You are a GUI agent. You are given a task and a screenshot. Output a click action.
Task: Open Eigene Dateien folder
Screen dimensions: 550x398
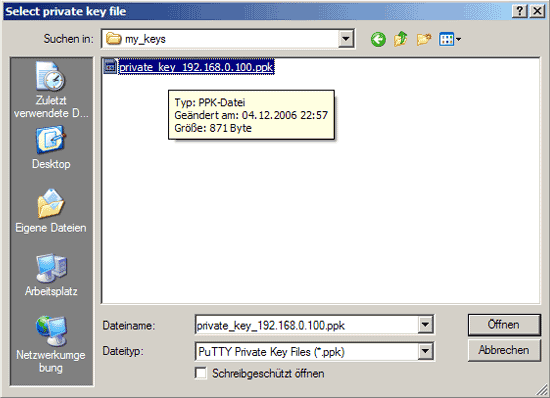(x=51, y=211)
